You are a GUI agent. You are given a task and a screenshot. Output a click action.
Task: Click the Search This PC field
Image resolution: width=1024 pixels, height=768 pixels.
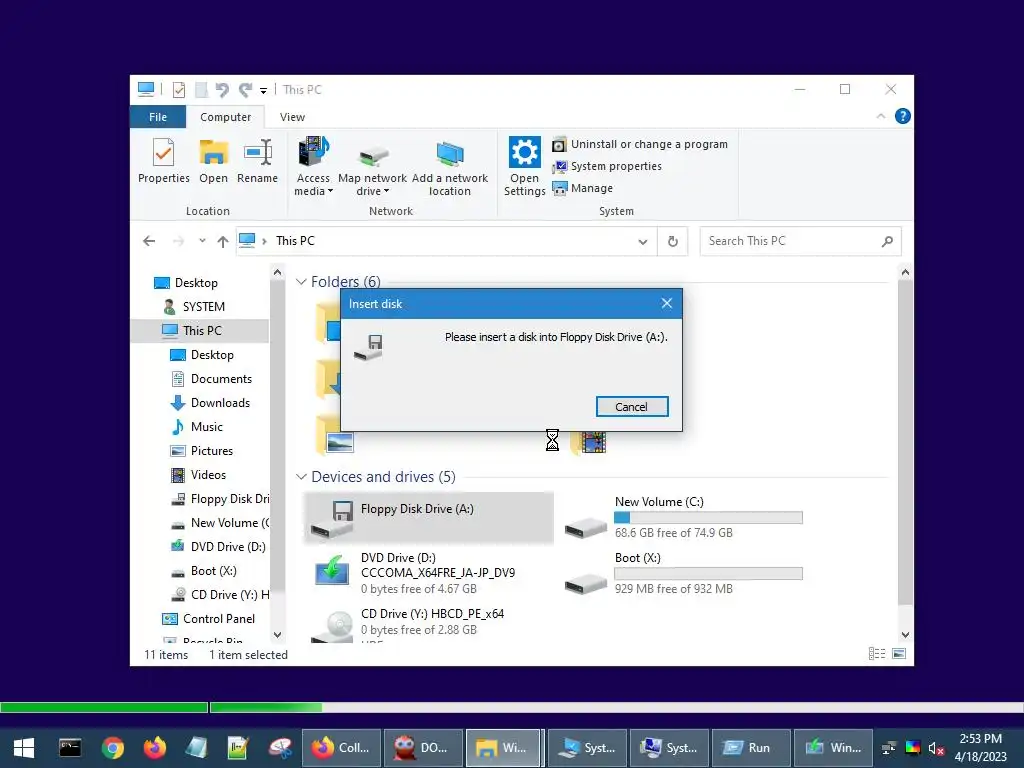800,241
